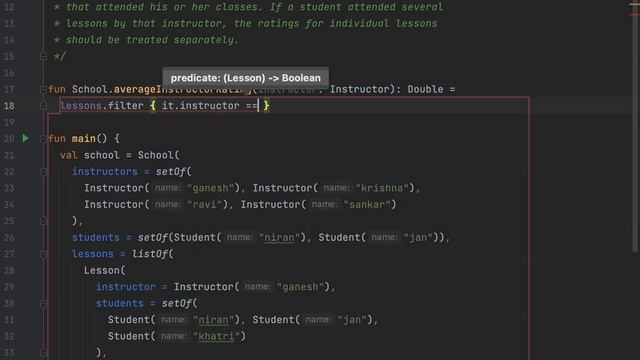Toggle the closing fold marker on line 25
The height and width of the screenshot is (360, 640).
coord(43,221)
